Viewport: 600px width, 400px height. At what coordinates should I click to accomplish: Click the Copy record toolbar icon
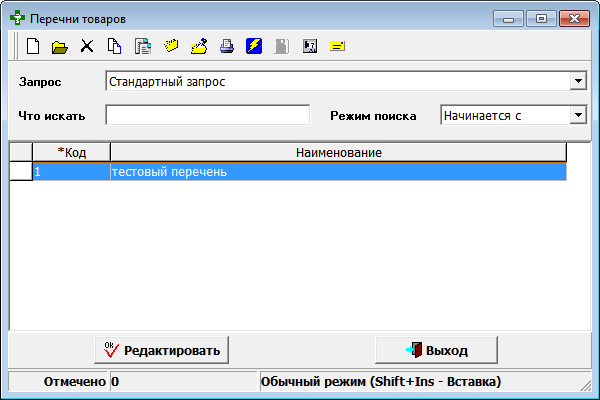coord(114,46)
